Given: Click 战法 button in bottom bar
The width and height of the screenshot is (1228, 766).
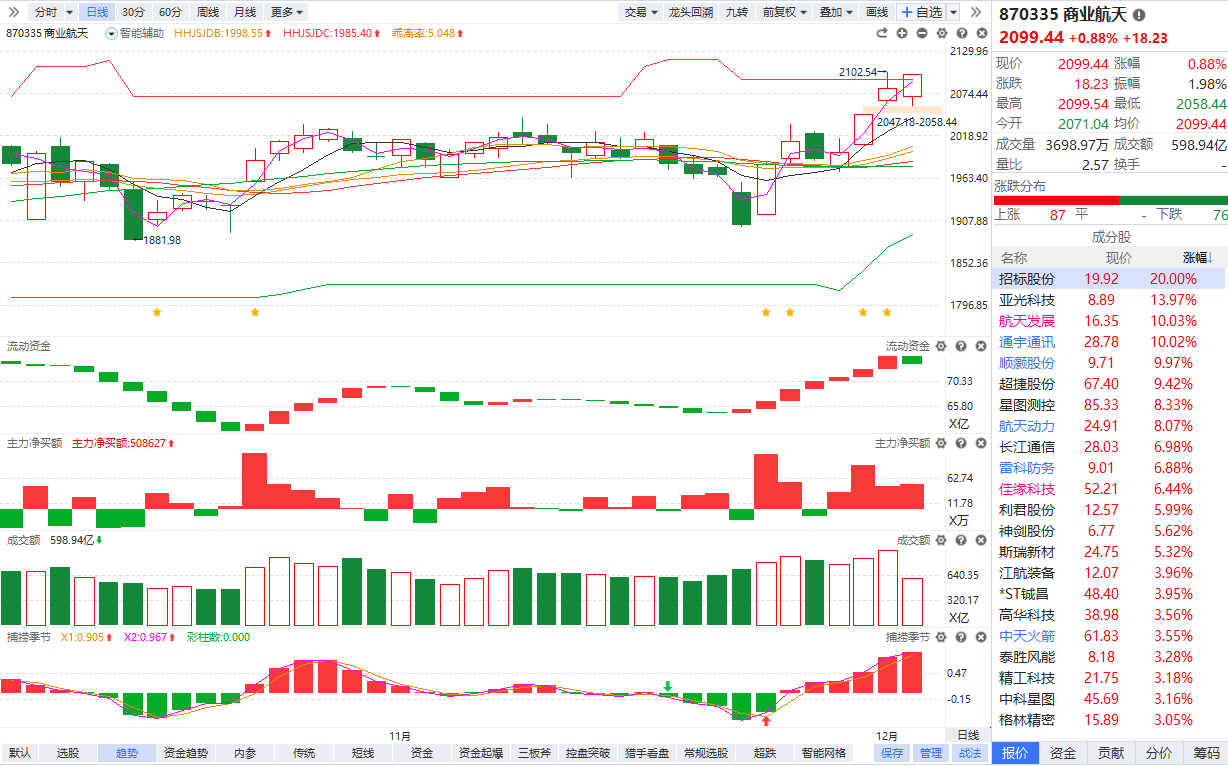Looking at the screenshot, I should (969, 753).
